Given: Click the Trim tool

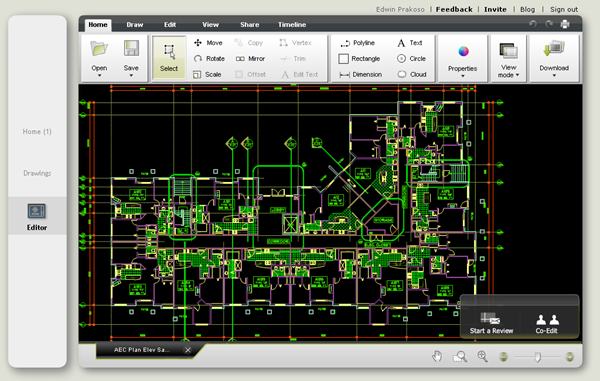Looking at the screenshot, I should point(293,59).
